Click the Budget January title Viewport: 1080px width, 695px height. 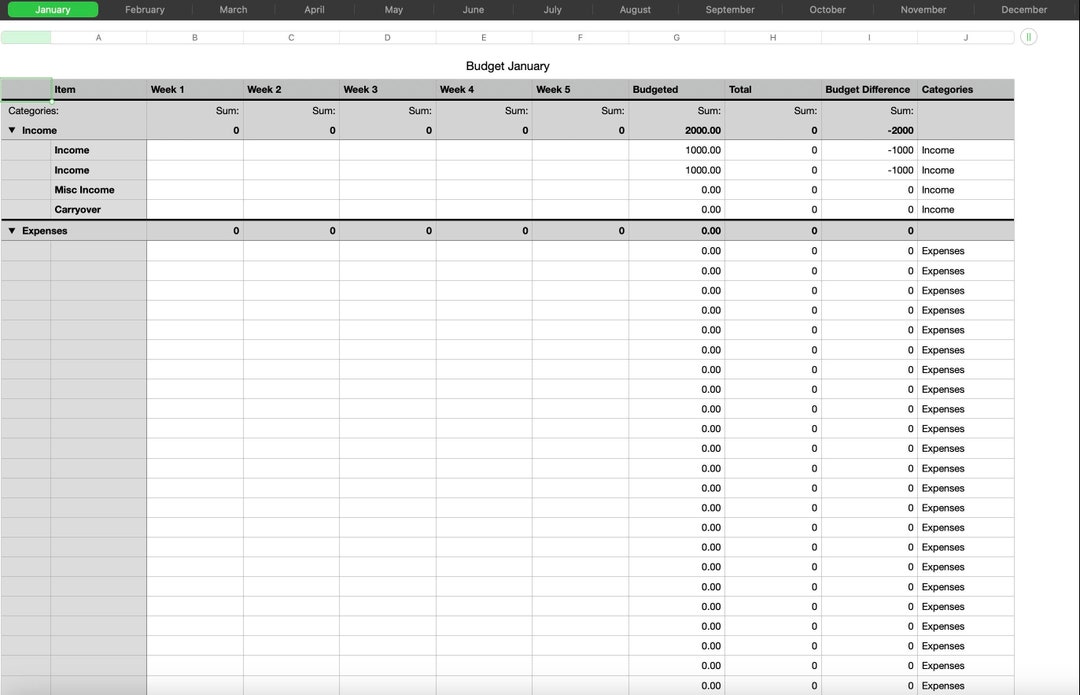point(510,65)
